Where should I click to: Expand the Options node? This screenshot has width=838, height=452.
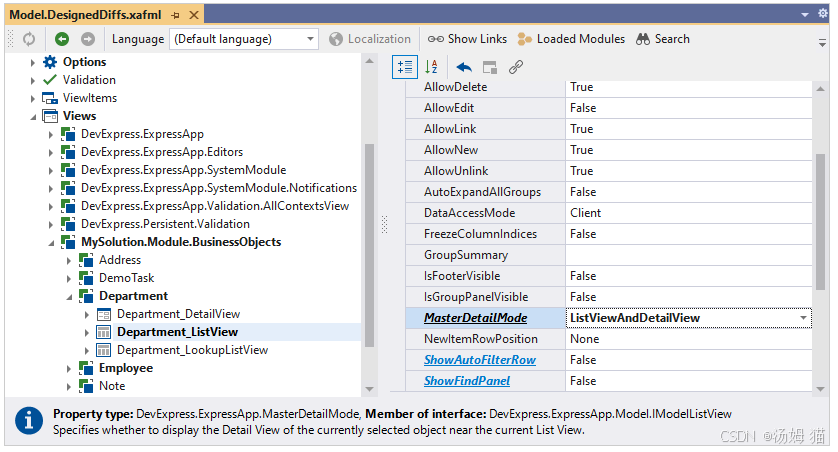[x=33, y=63]
